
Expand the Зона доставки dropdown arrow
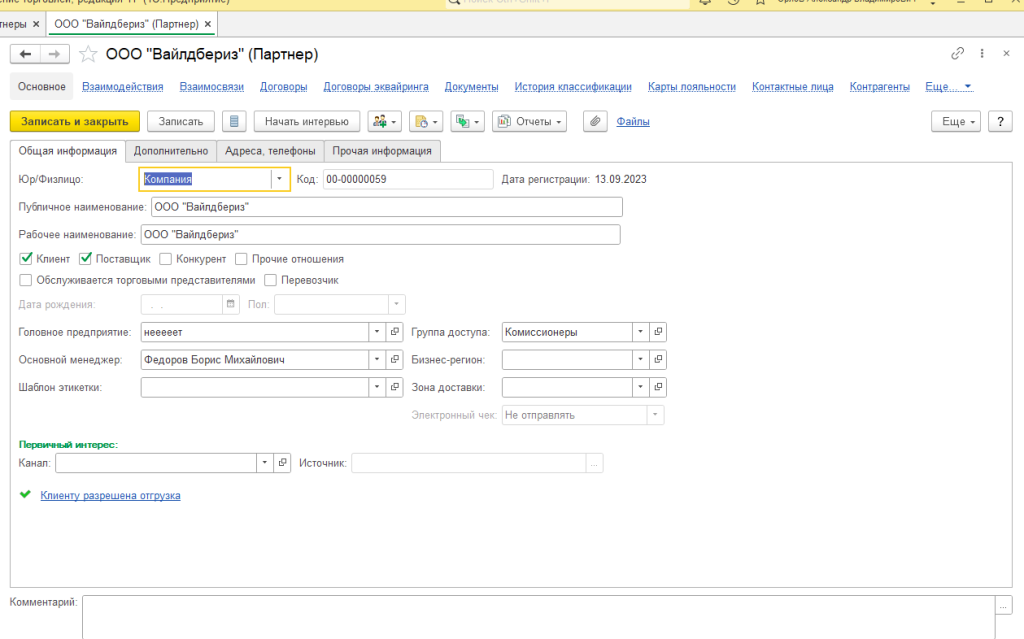coord(641,387)
